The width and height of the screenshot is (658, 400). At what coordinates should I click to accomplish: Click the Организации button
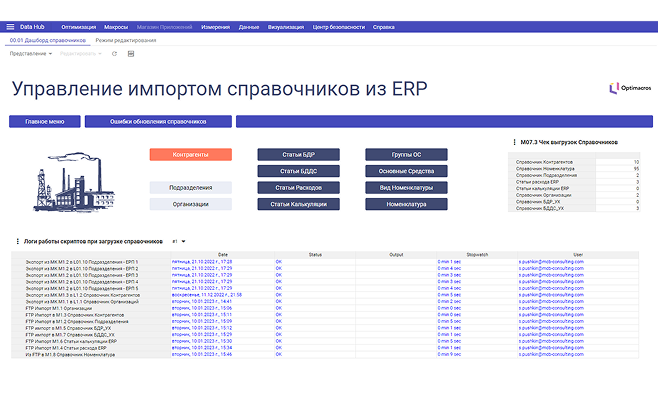(191, 204)
